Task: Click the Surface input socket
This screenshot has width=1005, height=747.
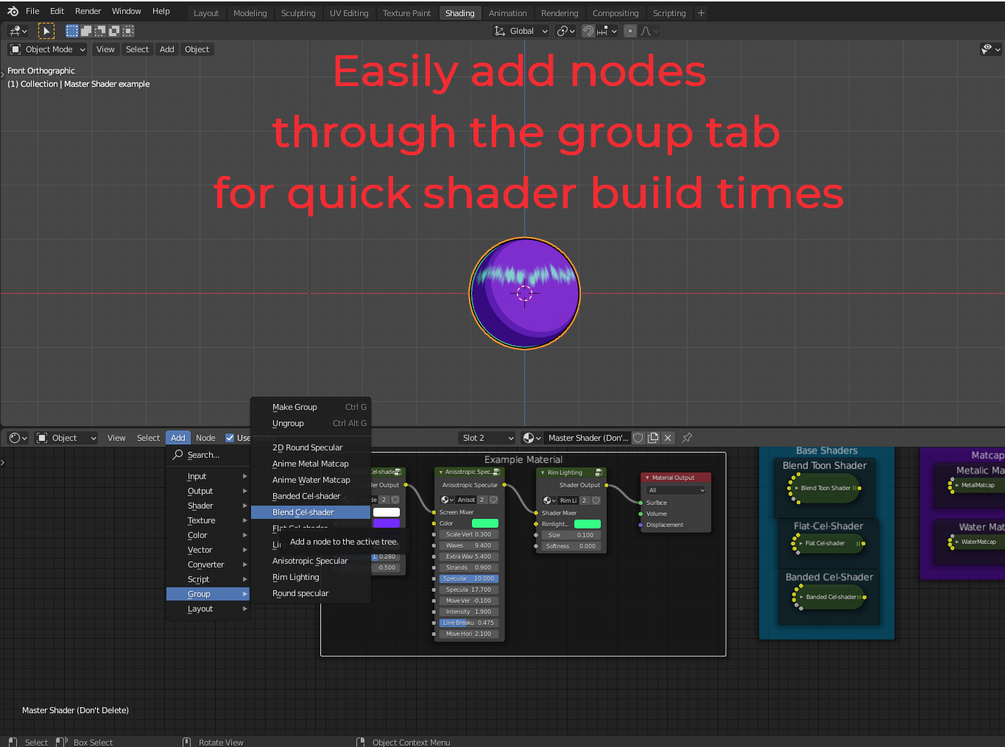Action: [x=641, y=503]
